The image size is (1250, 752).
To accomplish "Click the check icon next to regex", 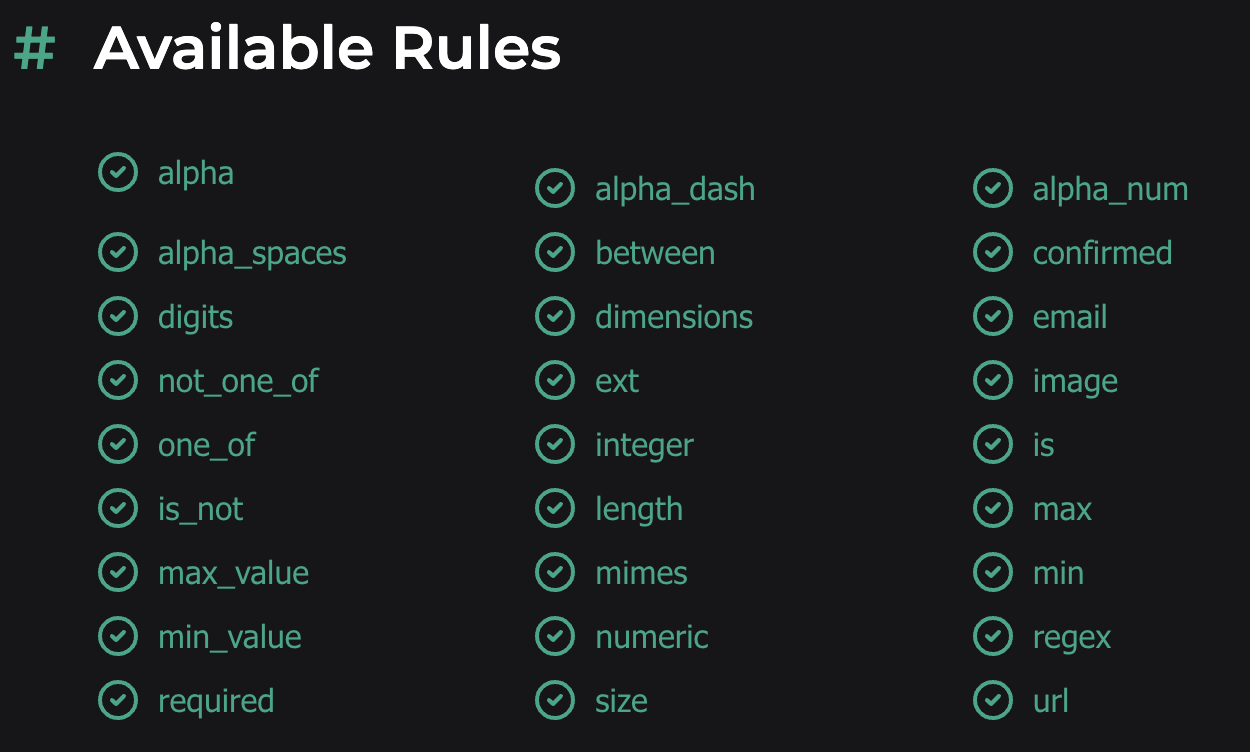I will click(993, 636).
